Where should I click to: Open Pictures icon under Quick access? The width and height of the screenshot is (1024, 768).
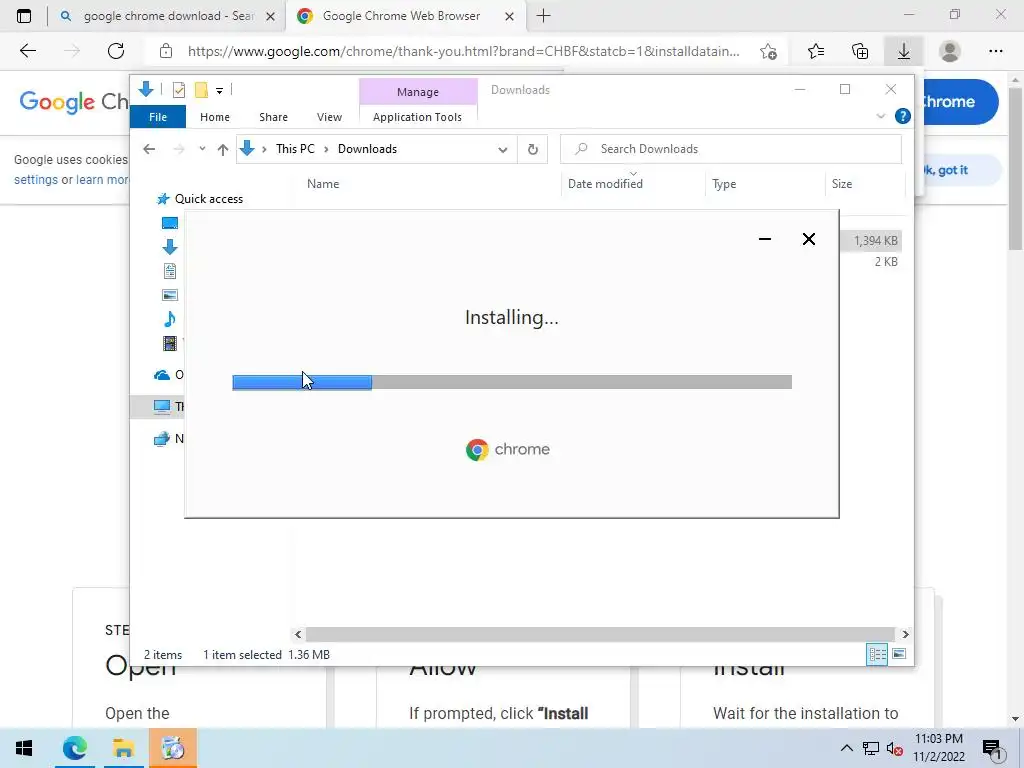(170, 295)
